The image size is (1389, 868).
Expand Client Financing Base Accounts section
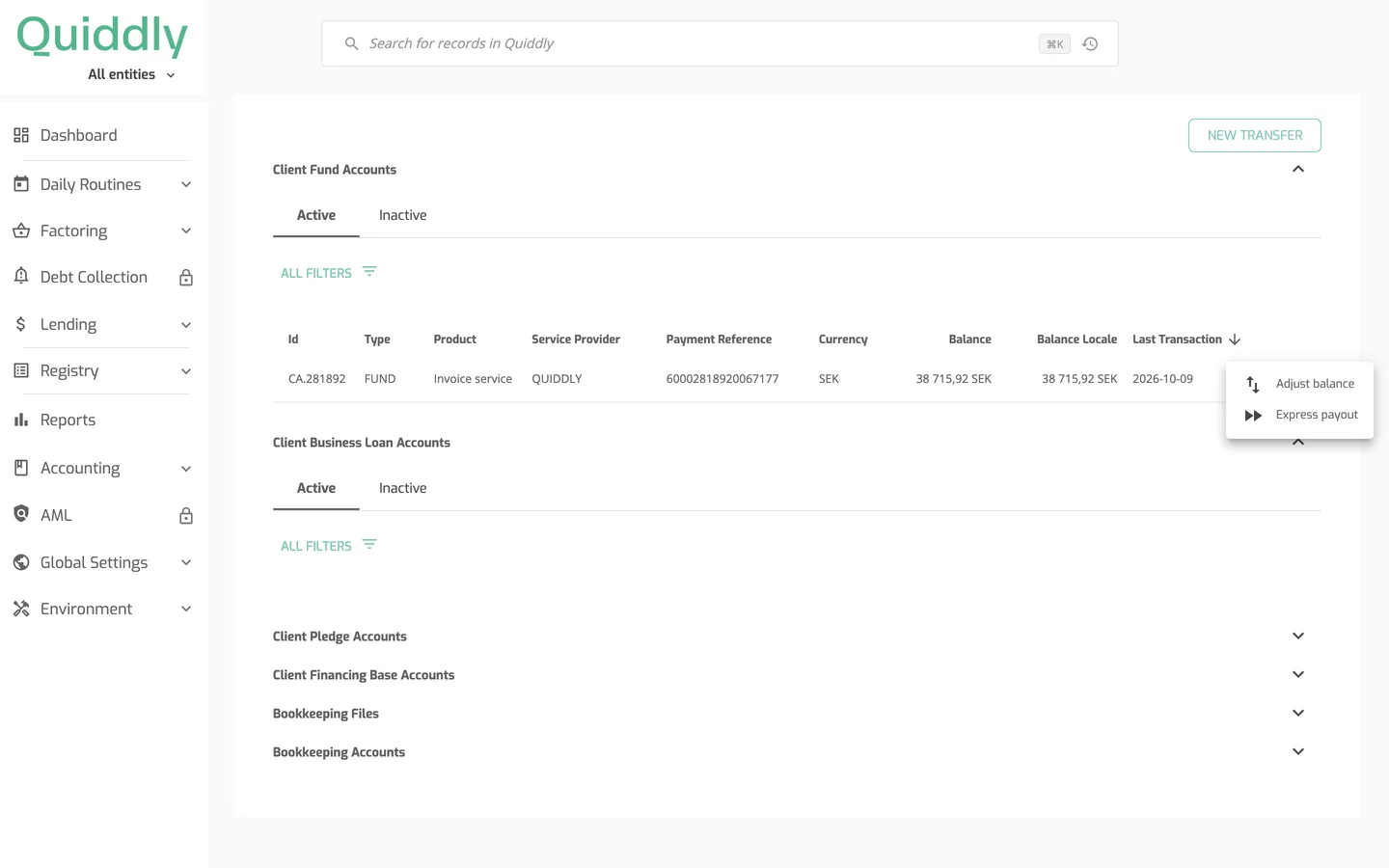(x=1298, y=674)
